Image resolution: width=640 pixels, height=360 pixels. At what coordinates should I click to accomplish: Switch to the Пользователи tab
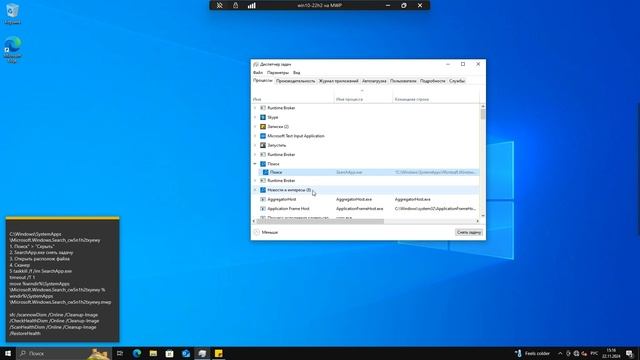click(x=403, y=81)
